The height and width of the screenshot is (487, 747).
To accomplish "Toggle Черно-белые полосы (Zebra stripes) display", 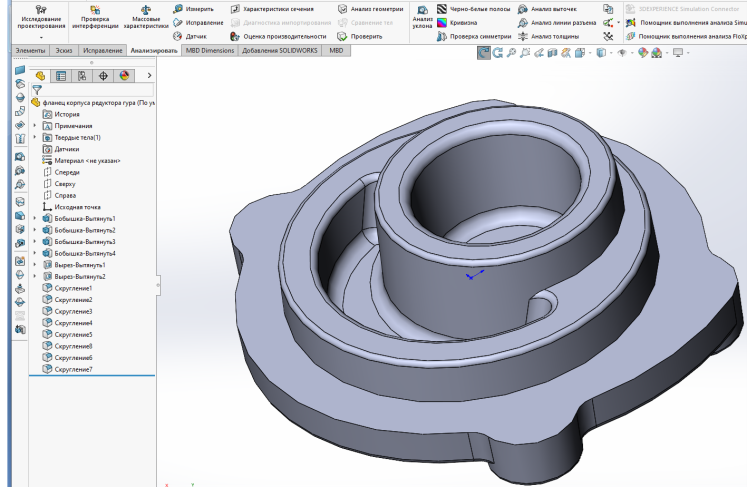I will click(442, 9).
